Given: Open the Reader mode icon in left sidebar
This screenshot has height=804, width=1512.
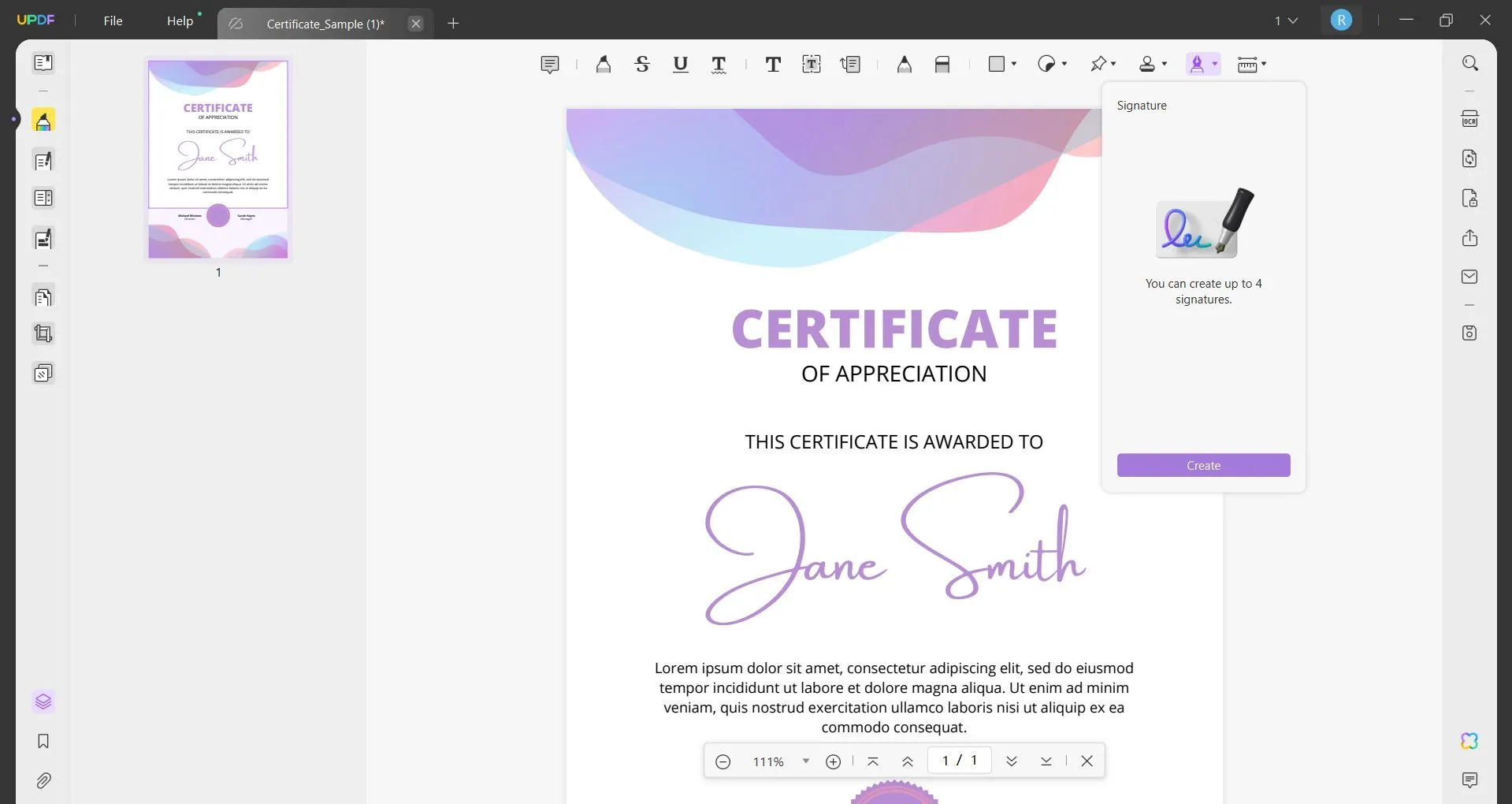Looking at the screenshot, I should (x=43, y=62).
